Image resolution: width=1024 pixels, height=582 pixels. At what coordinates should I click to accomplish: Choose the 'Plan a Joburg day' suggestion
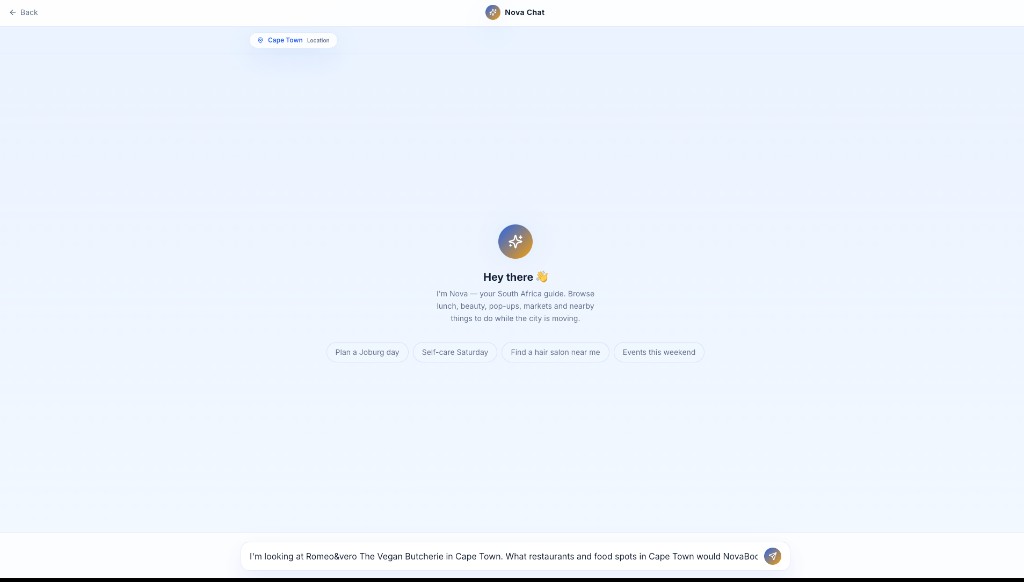coord(367,352)
